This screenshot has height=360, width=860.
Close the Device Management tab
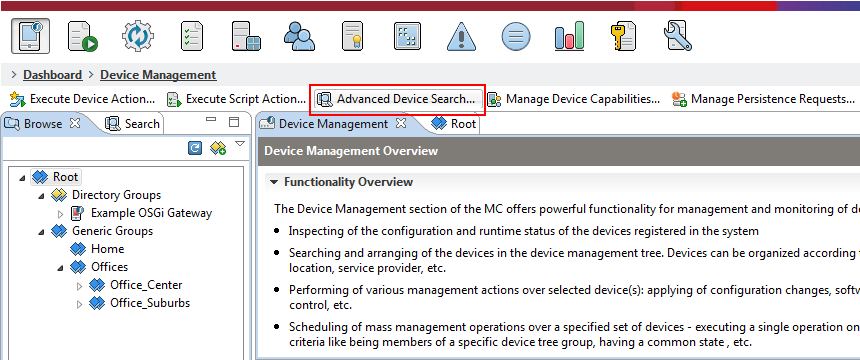(401, 123)
